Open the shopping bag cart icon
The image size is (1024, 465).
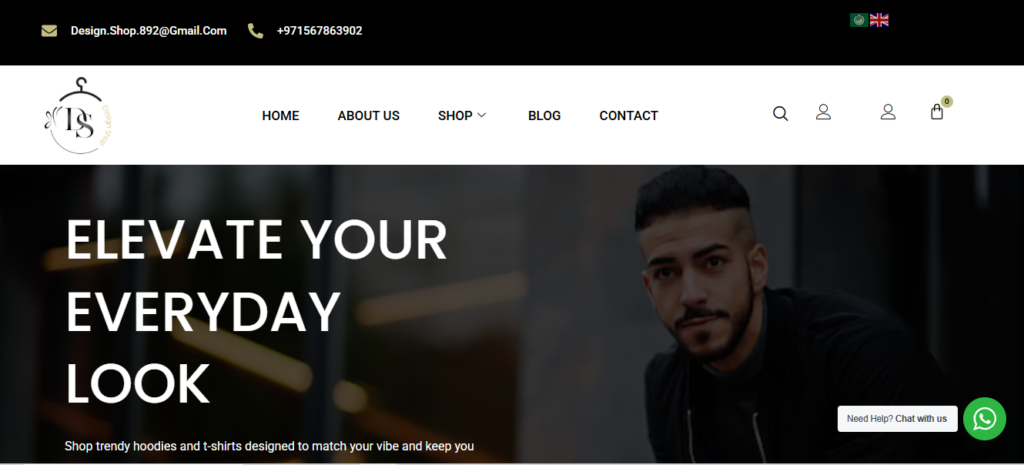tap(937, 112)
